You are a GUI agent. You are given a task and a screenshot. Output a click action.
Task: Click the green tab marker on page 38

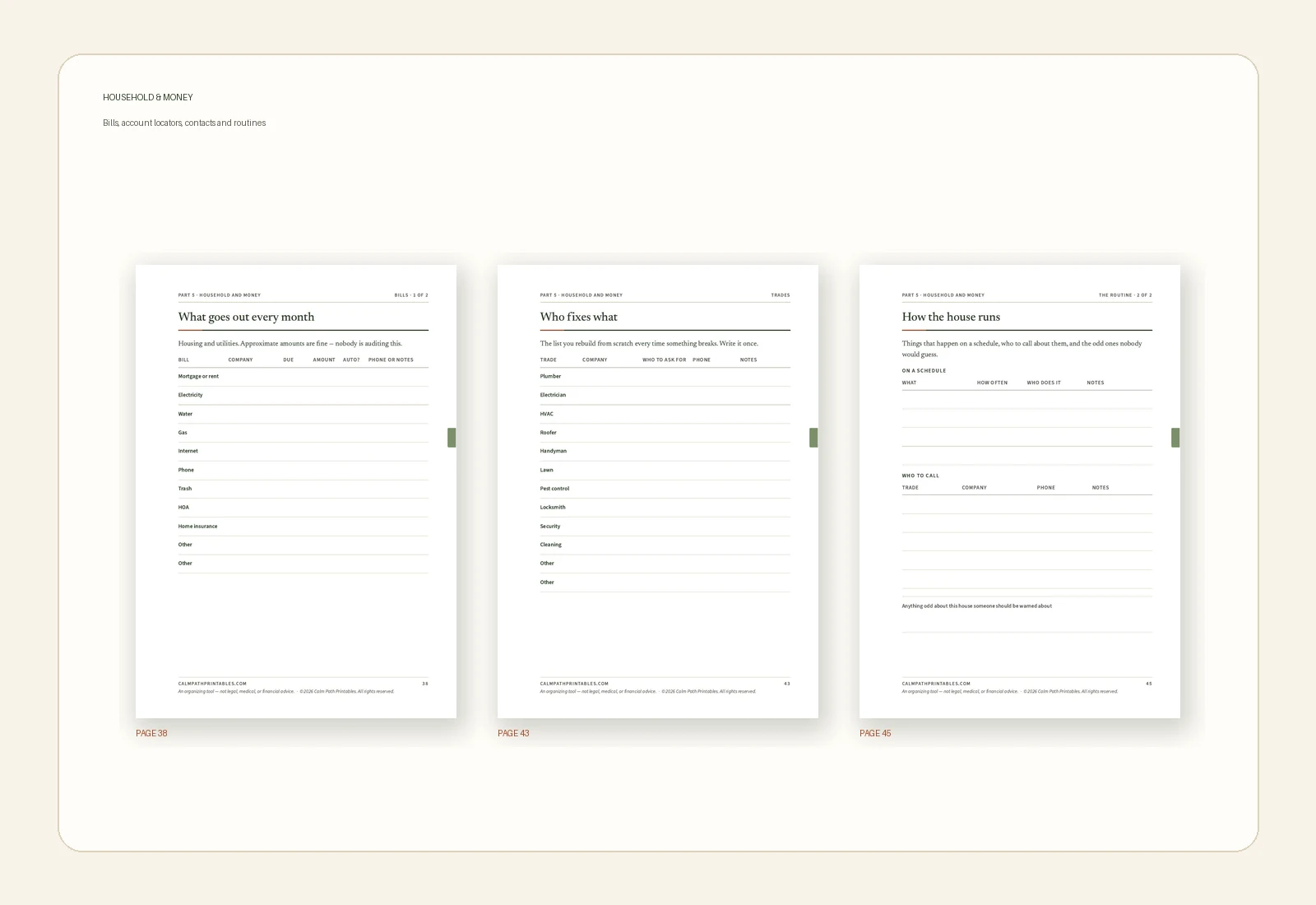[452, 438]
